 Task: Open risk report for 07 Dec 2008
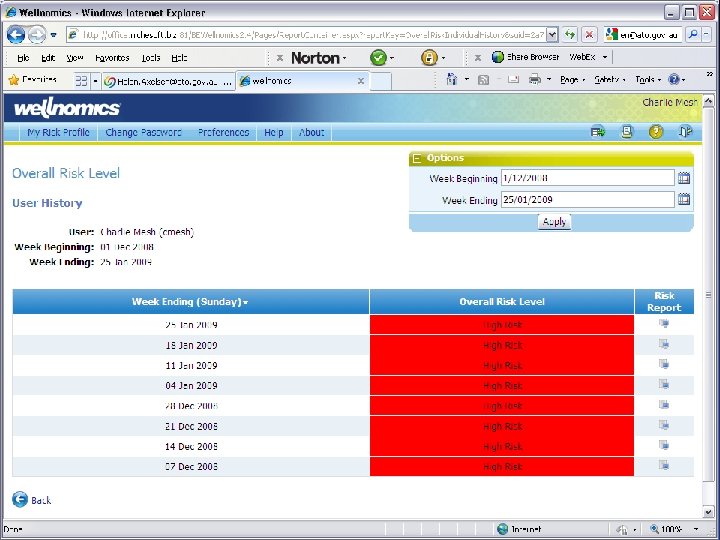click(x=664, y=465)
